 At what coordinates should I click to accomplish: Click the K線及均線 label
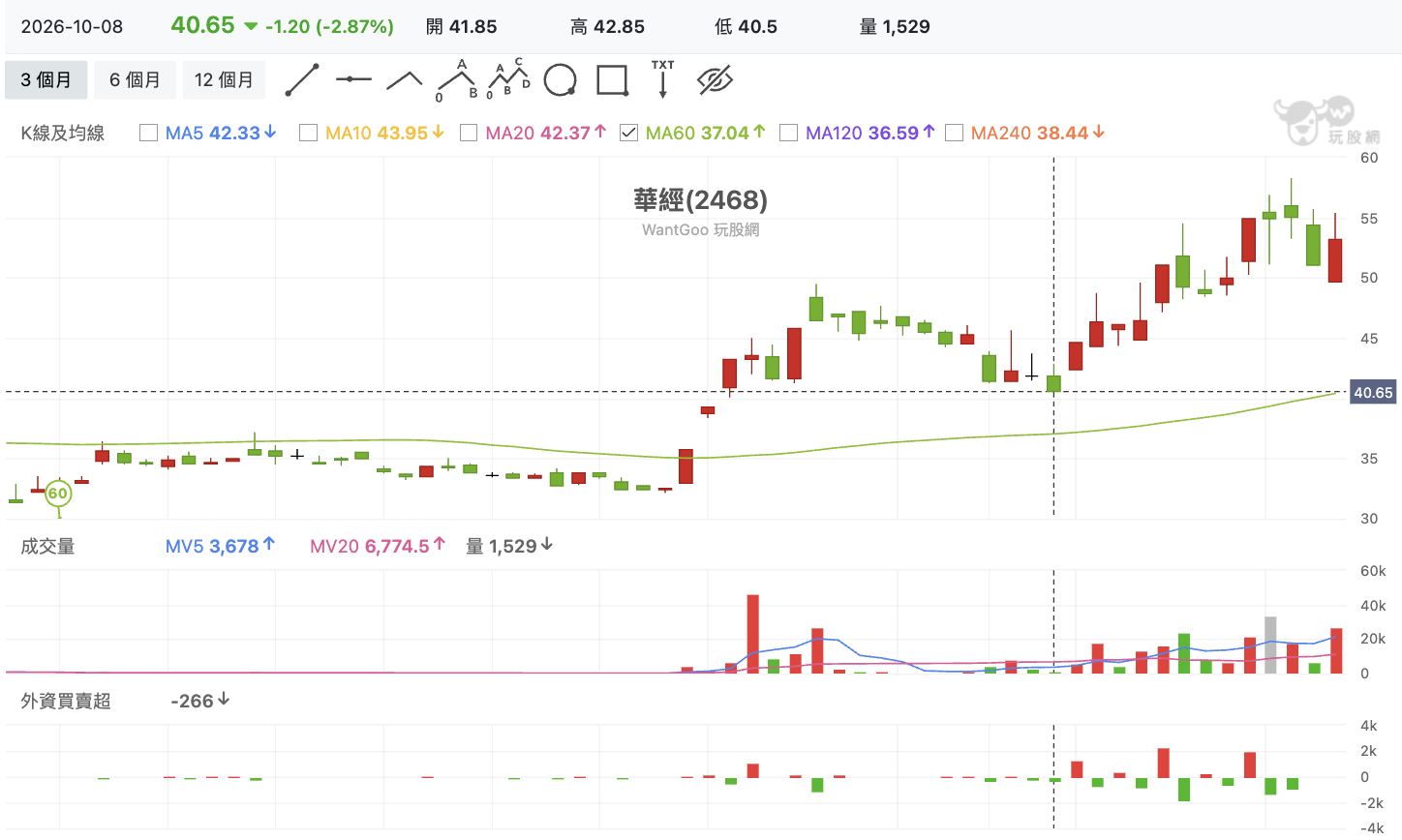(63, 134)
